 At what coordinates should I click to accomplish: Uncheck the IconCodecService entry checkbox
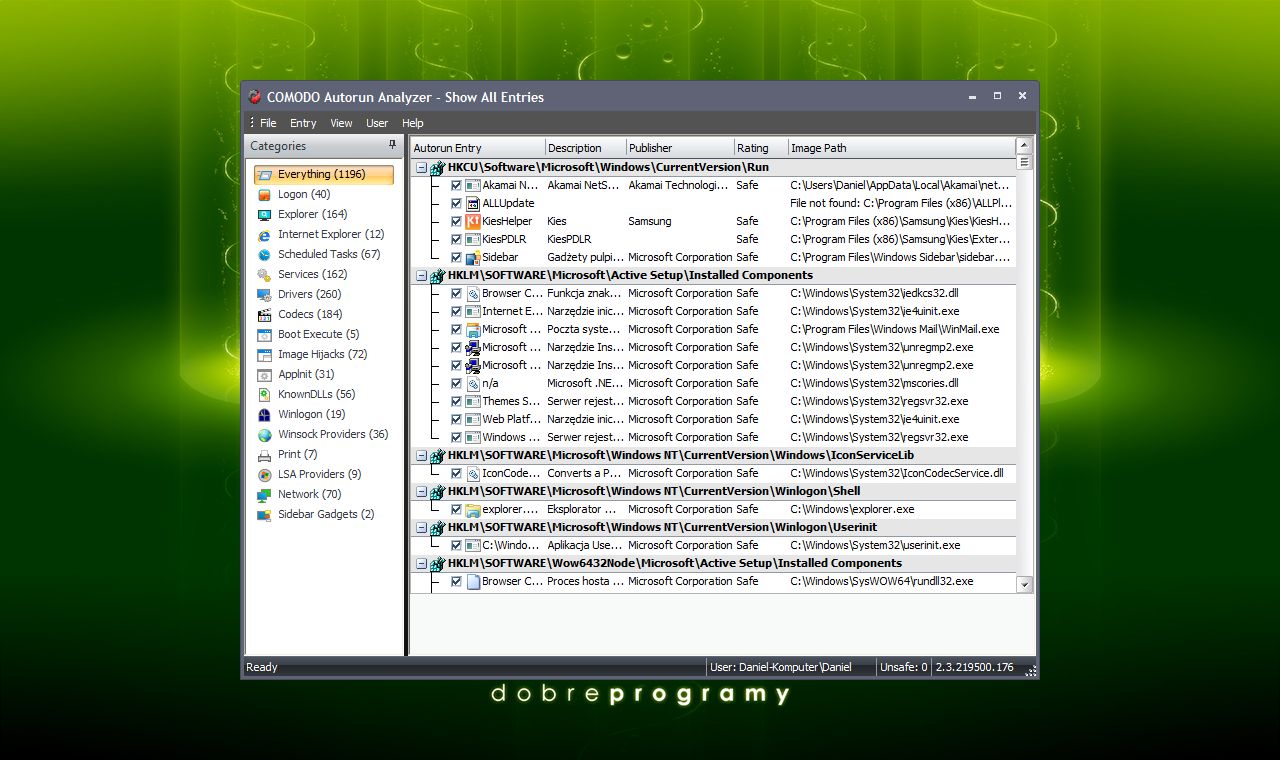point(456,473)
